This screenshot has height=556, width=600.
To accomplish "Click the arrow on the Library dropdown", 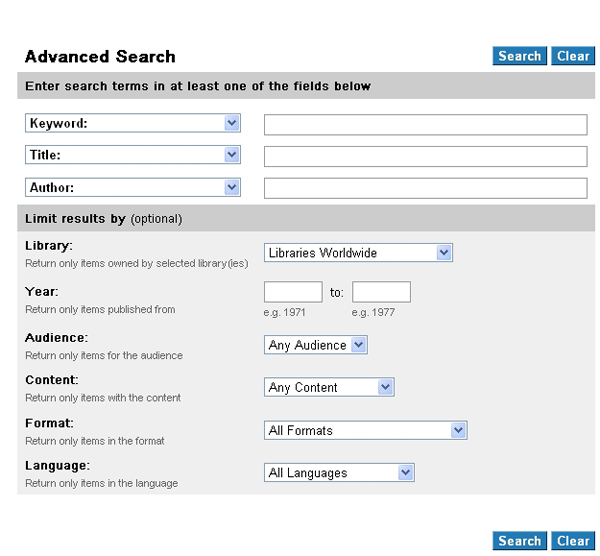I will pyautogui.click(x=444, y=253).
